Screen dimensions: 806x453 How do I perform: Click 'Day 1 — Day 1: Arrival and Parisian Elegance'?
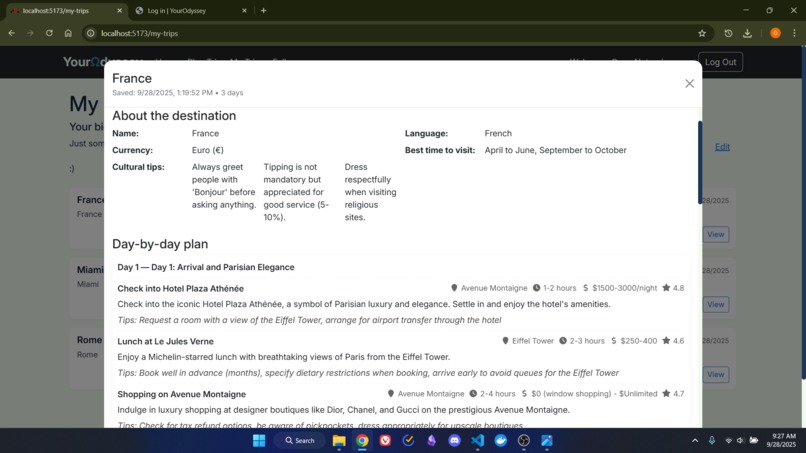click(206, 267)
